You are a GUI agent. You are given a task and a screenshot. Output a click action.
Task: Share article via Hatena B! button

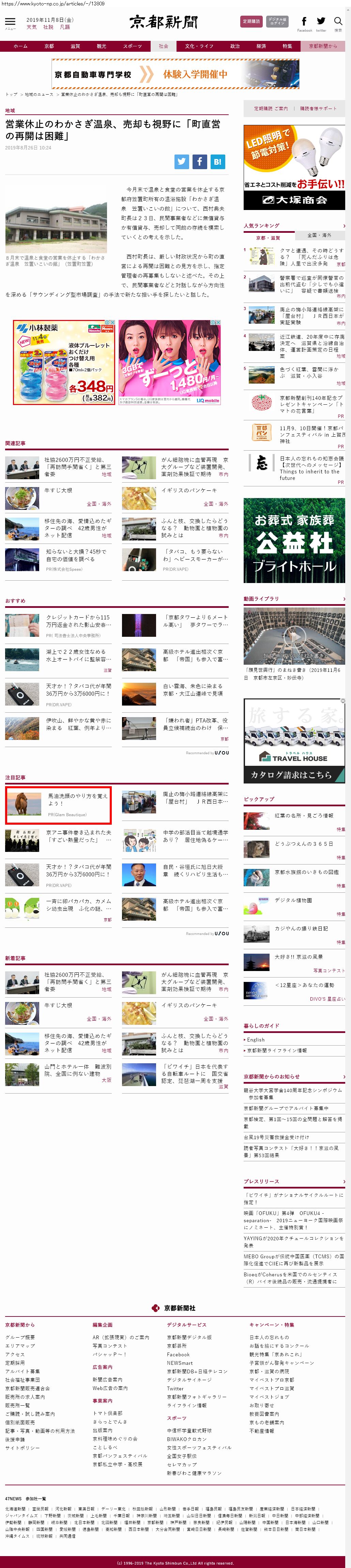pos(217,161)
